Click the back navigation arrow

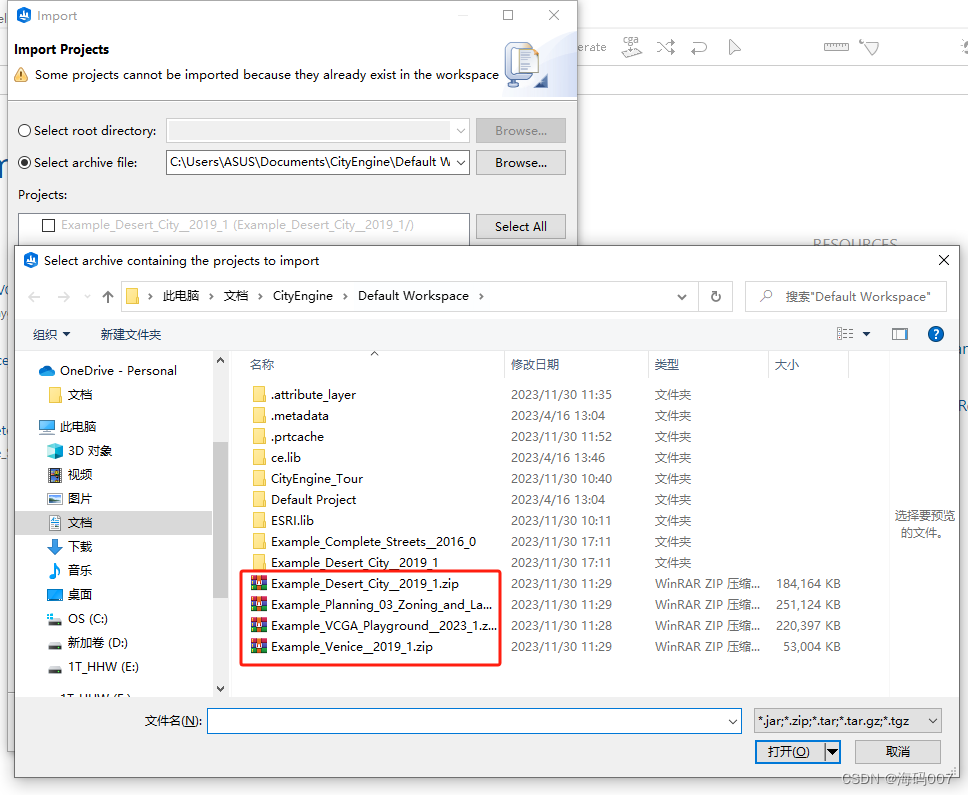(35, 297)
